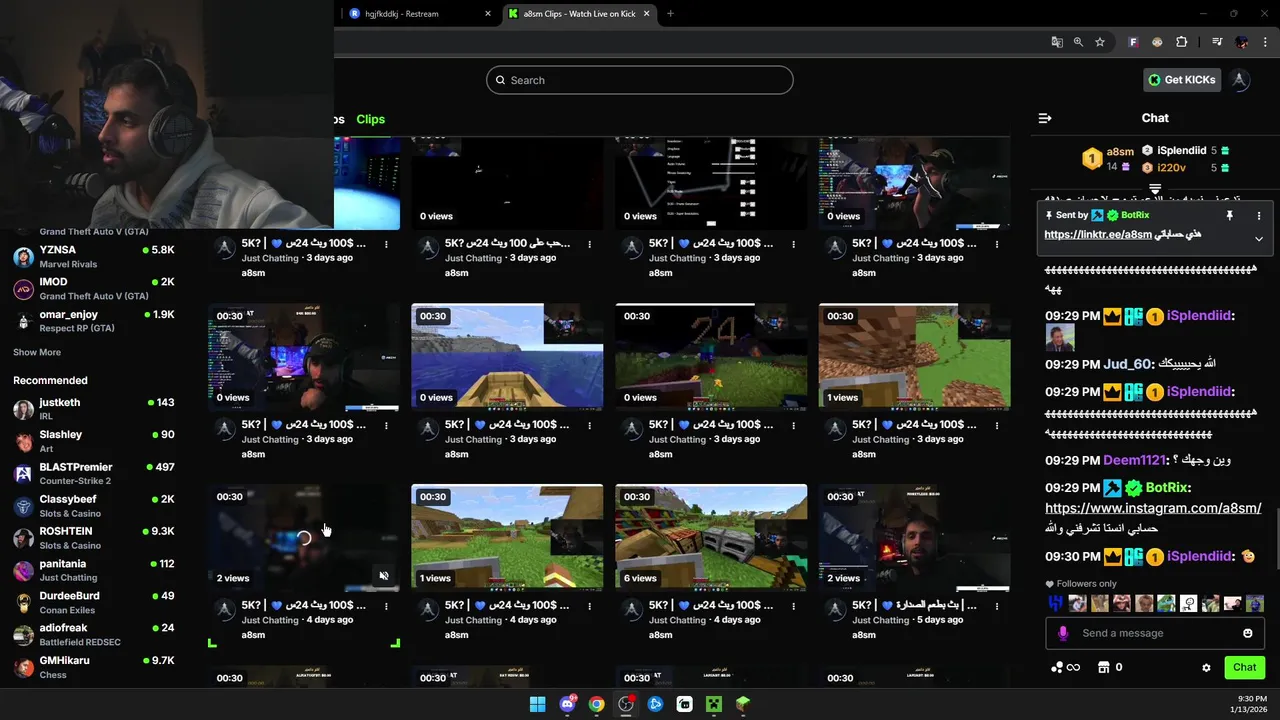1280x720 pixels.
Task: Click the zoom magnifier icon in address bar
Action: coord(1078,42)
